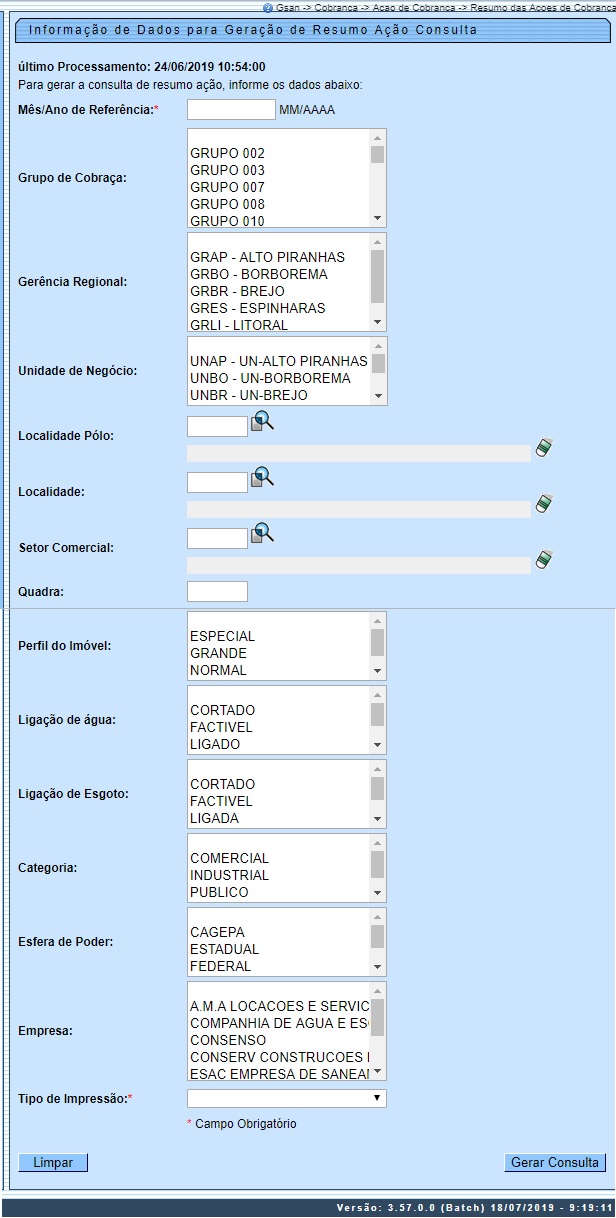Focus the Setor Comercial code field

(x=217, y=538)
